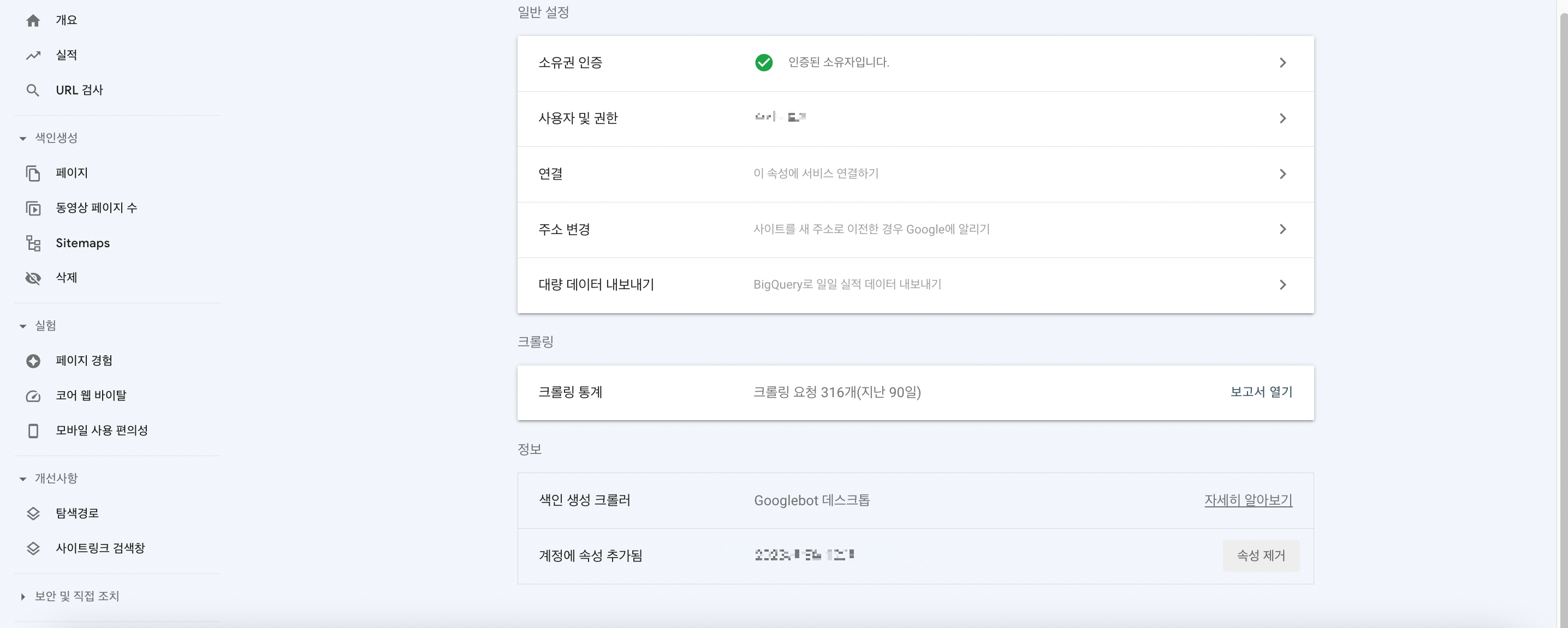
Task: Open the 페이지 경험 icon
Action: click(33, 360)
